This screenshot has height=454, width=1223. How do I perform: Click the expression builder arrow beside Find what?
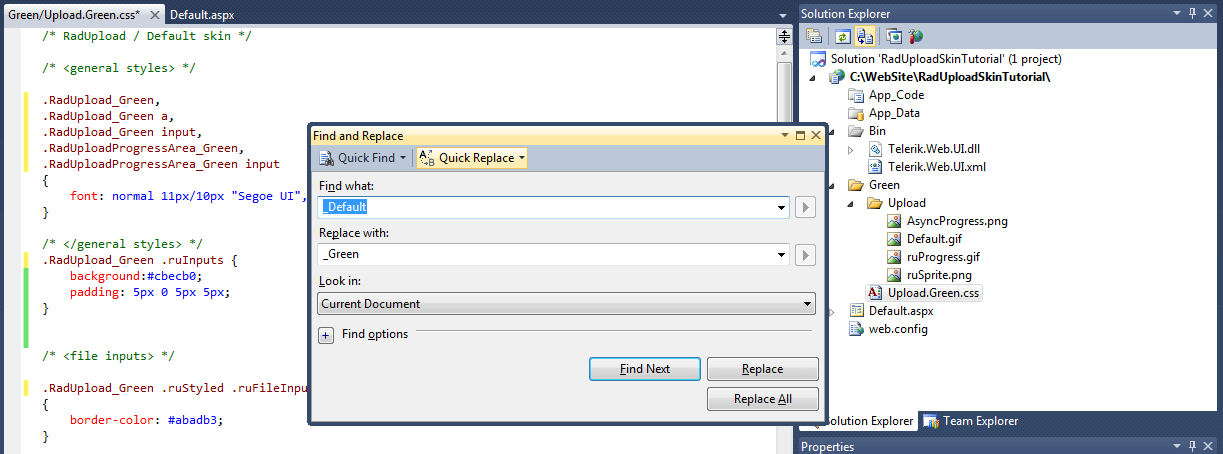click(805, 207)
